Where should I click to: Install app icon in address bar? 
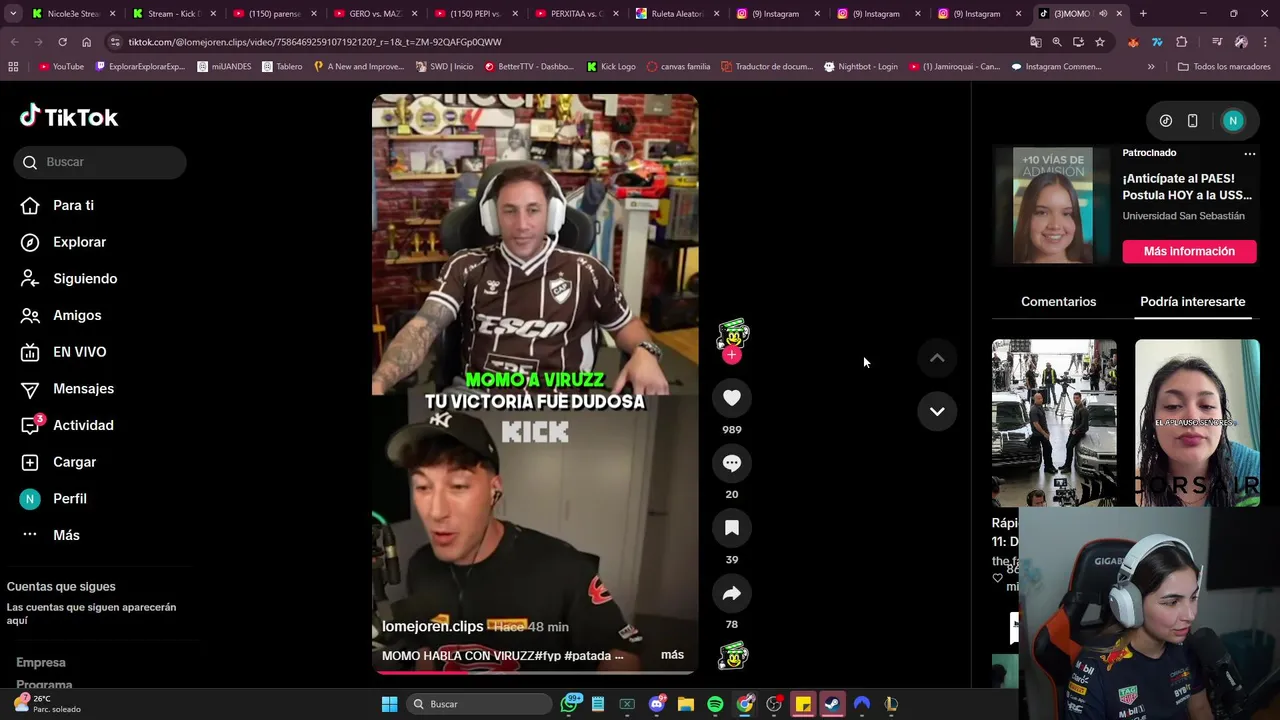pyautogui.click(x=1078, y=42)
